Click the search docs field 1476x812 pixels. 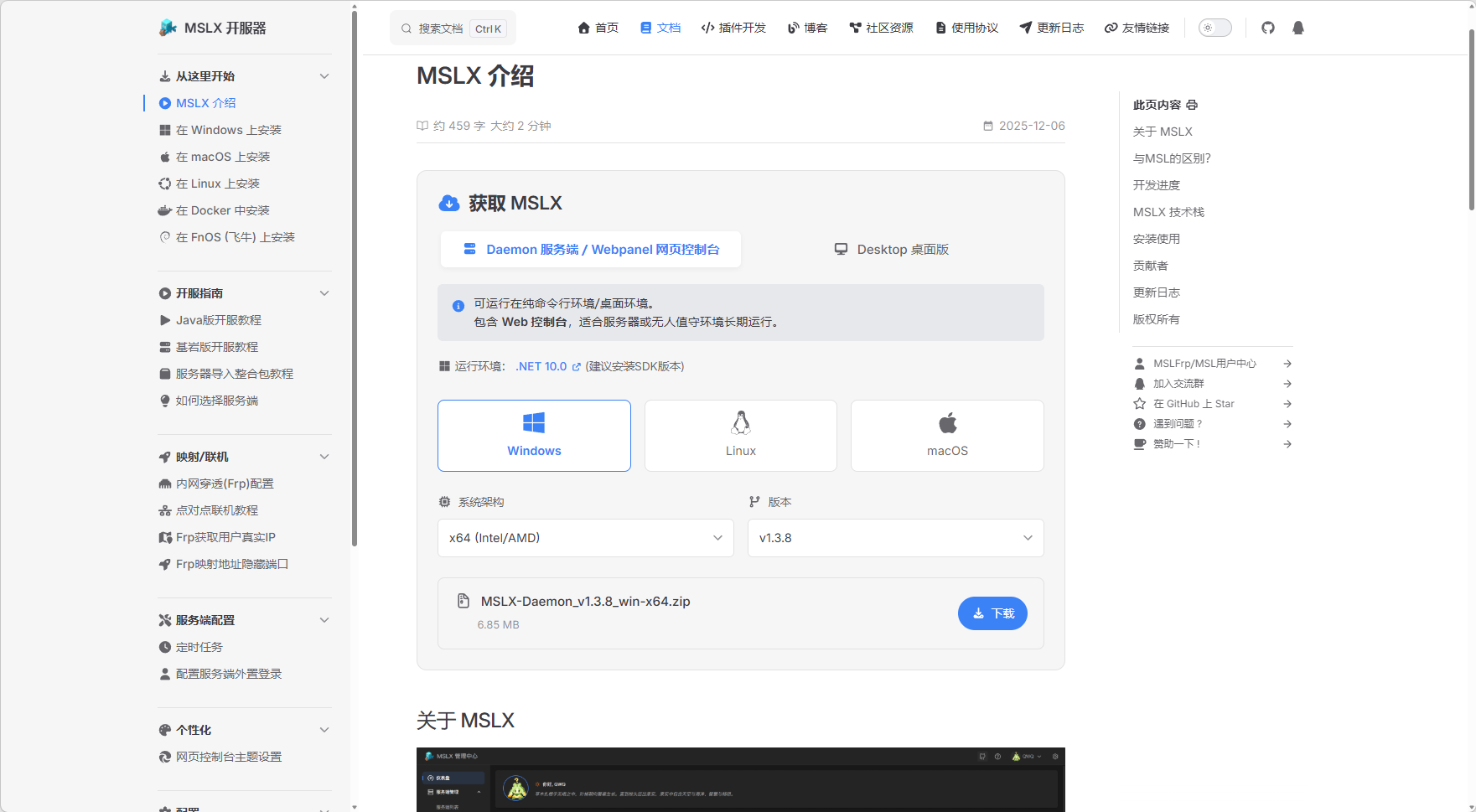(x=453, y=28)
